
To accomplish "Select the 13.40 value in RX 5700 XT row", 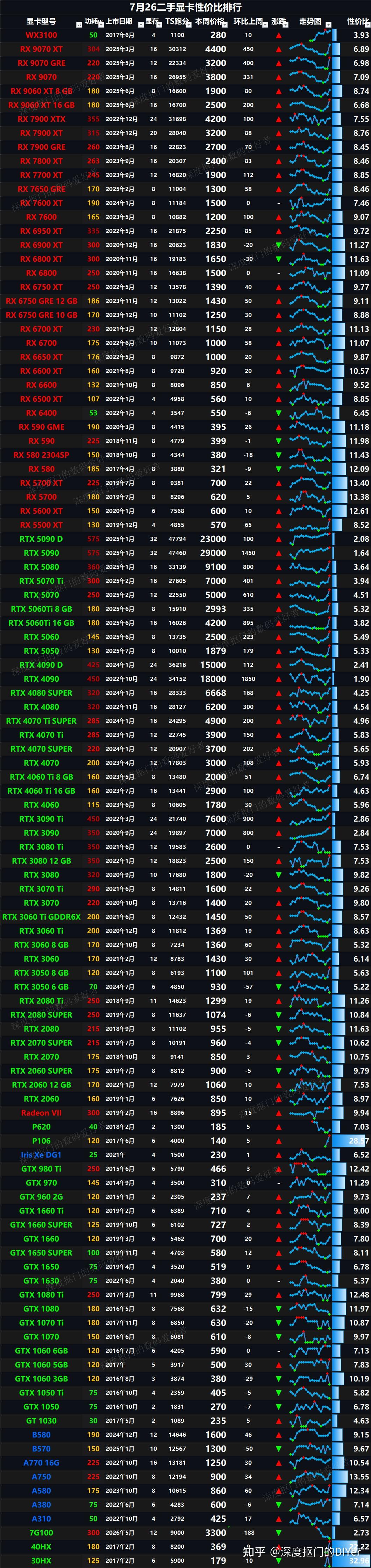I will (x=359, y=483).
